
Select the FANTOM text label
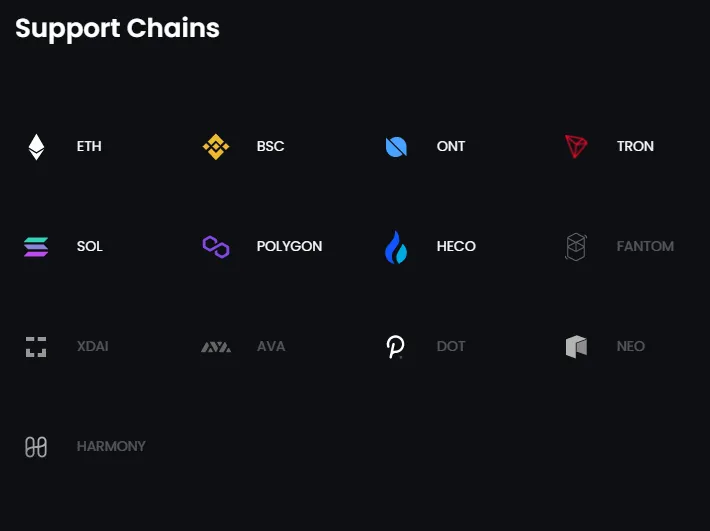[645, 246]
